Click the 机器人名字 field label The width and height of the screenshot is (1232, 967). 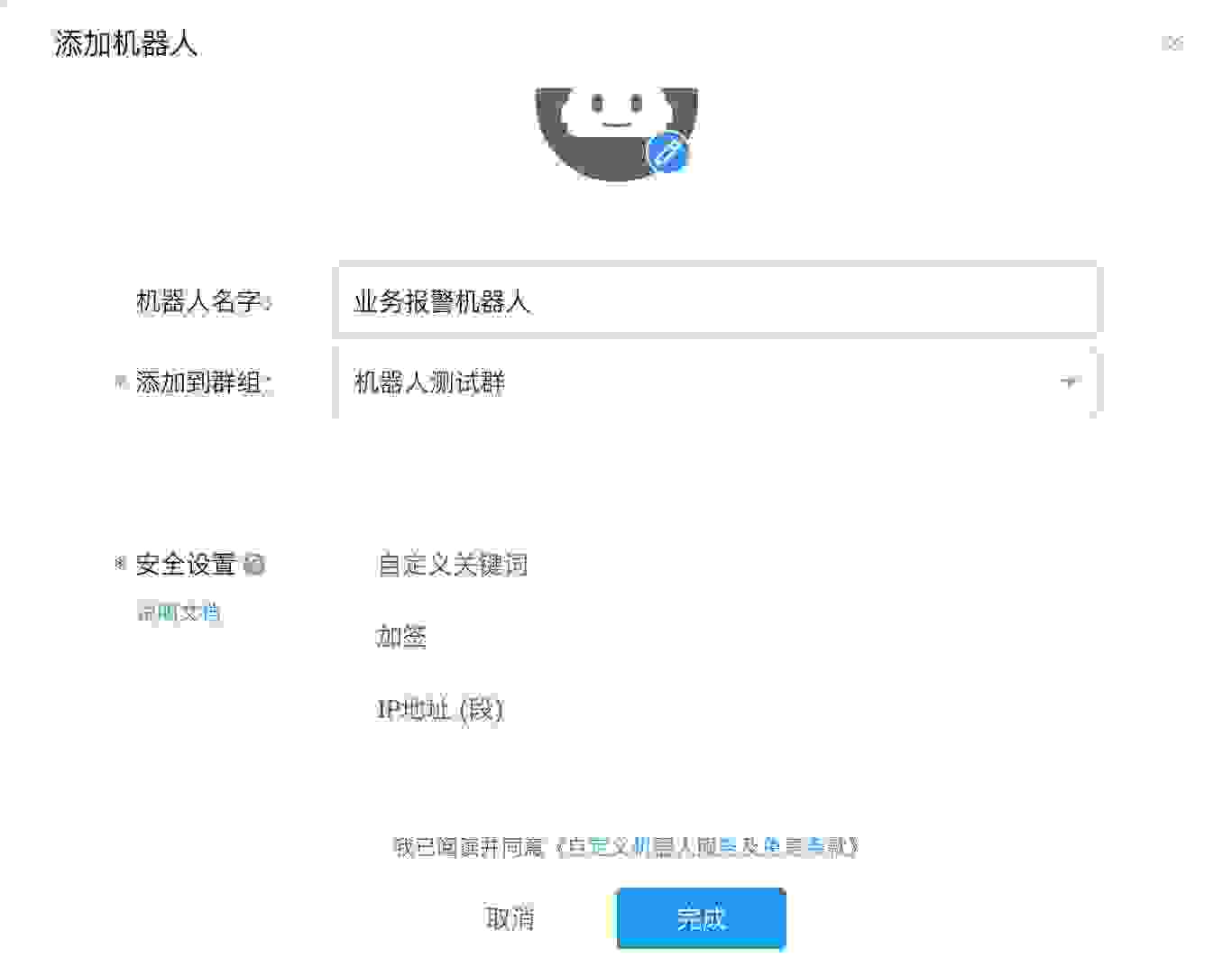[203, 301]
